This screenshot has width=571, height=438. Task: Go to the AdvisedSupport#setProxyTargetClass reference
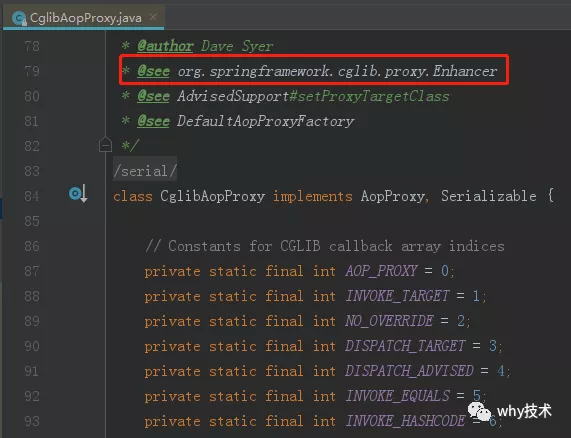[313, 96]
